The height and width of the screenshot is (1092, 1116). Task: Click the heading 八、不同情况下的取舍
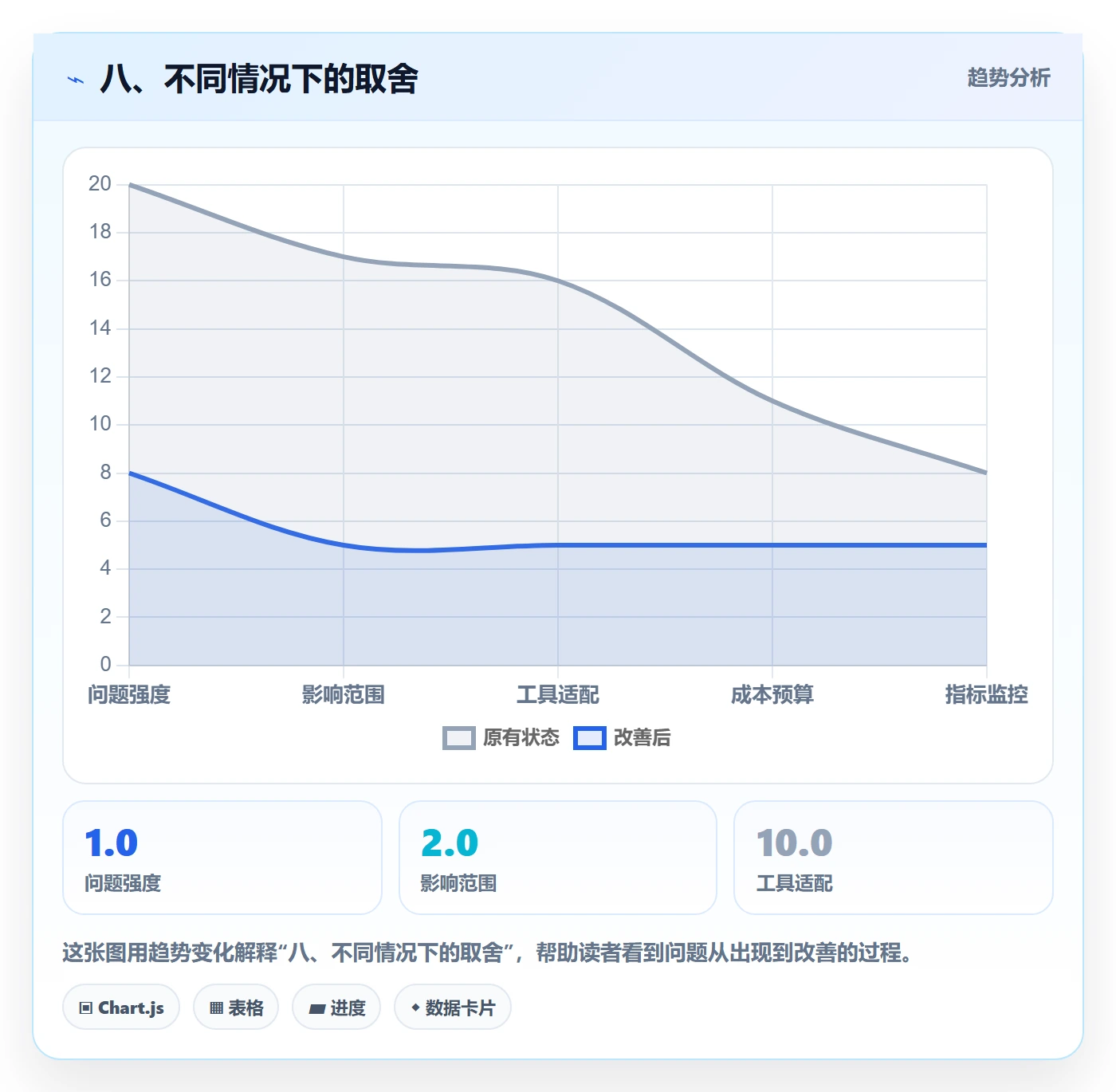pyautogui.click(x=259, y=79)
